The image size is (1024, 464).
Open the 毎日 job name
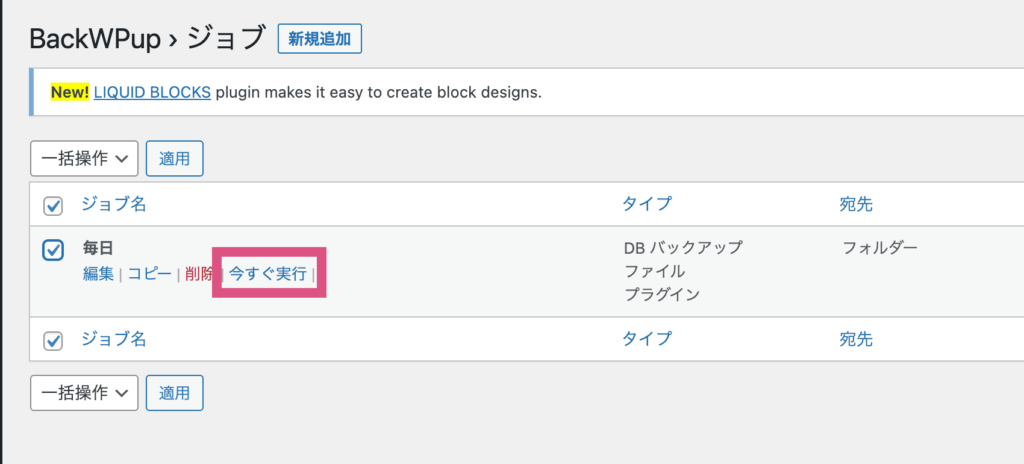[x=98, y=247]
